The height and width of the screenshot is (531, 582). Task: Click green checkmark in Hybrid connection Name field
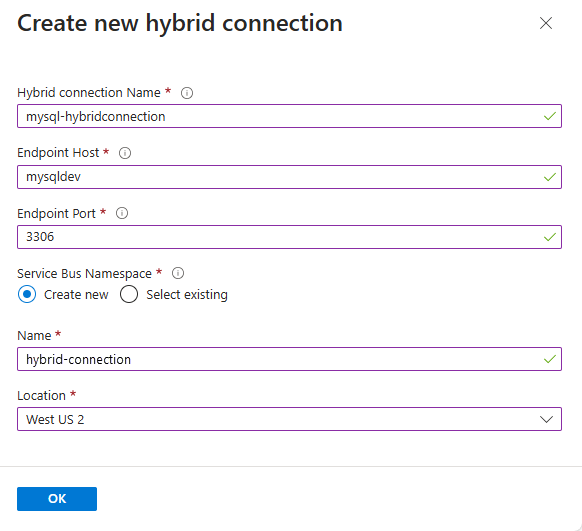pyautogui.click(x=550, y=116)
